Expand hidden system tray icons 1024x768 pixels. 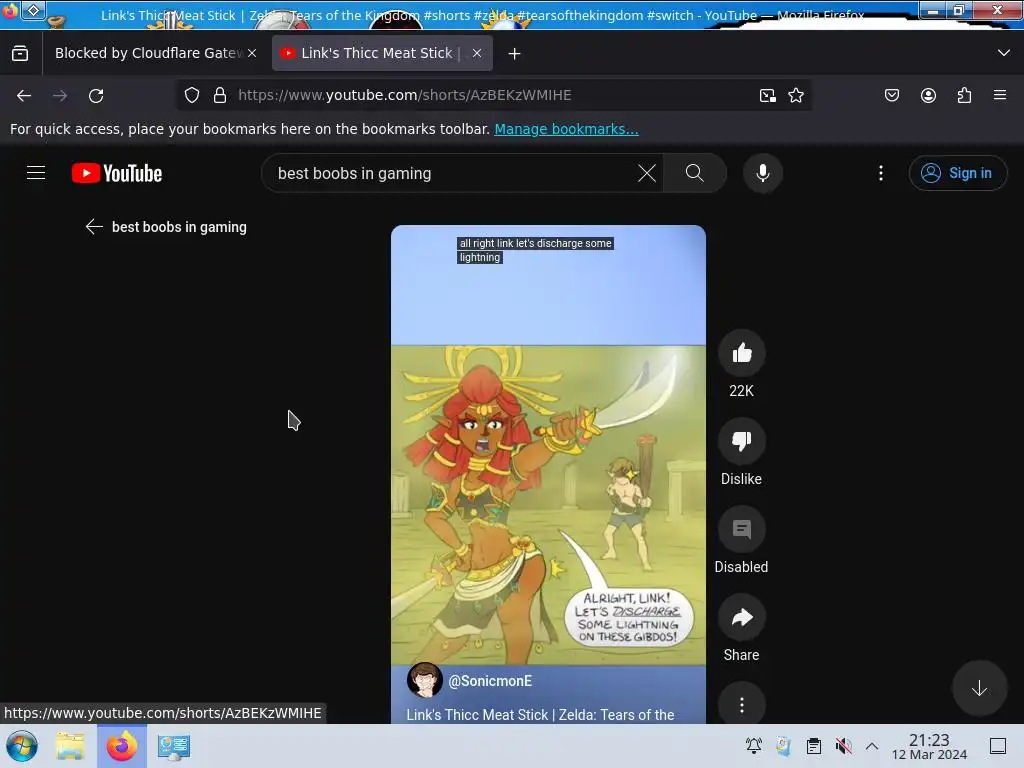[x=872, y=746]
